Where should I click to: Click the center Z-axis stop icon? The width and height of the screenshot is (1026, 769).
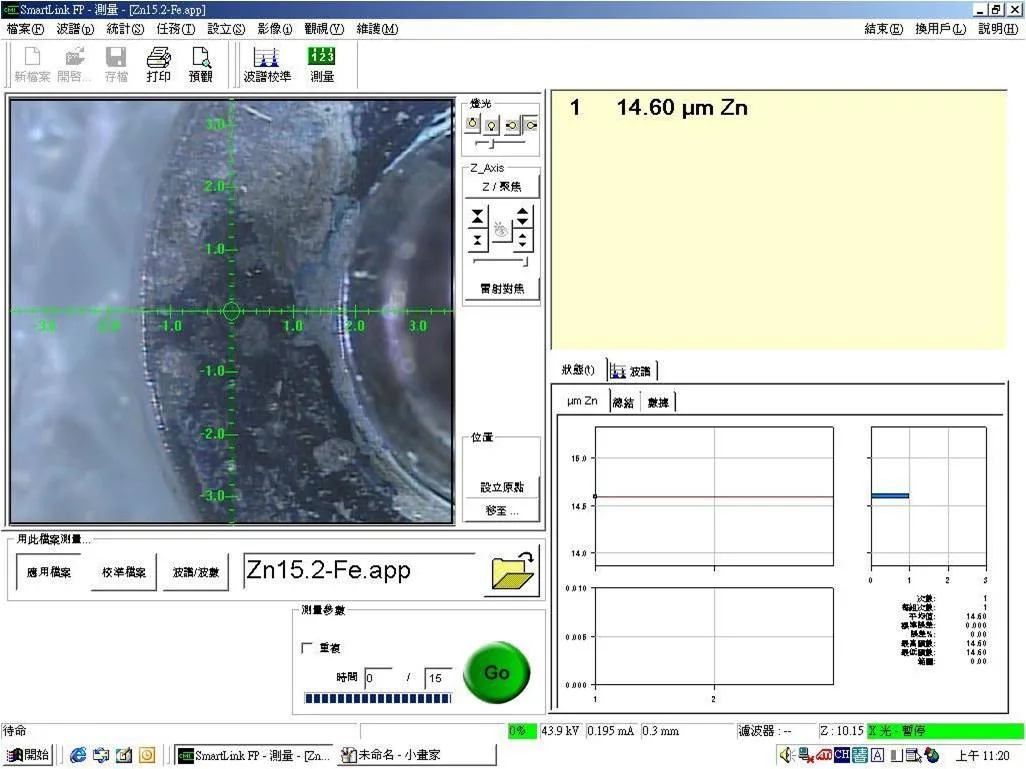(x=501, y=230)
